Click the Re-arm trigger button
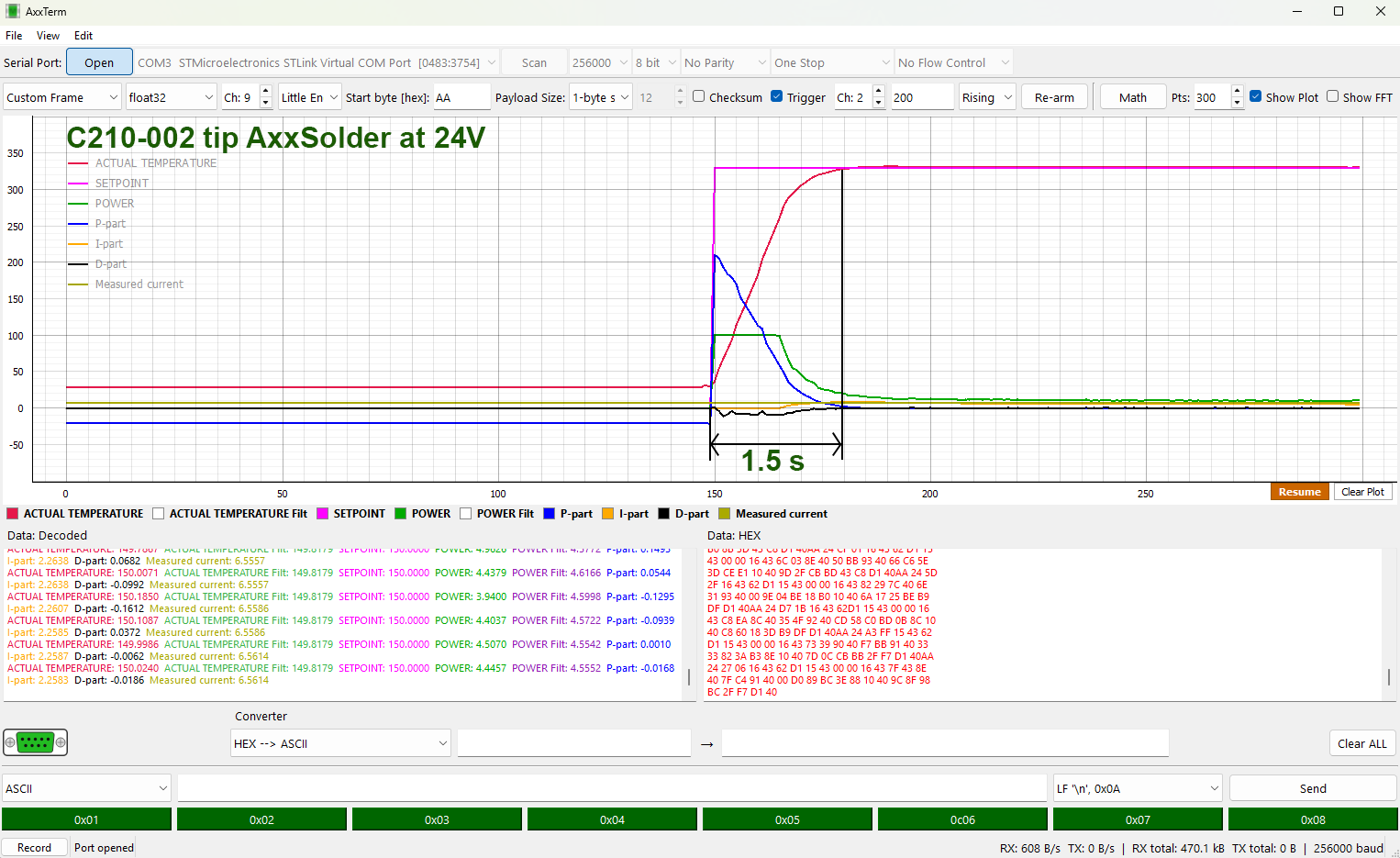The width and height of the screenshot is (1400, 858). pos(1054,97)
